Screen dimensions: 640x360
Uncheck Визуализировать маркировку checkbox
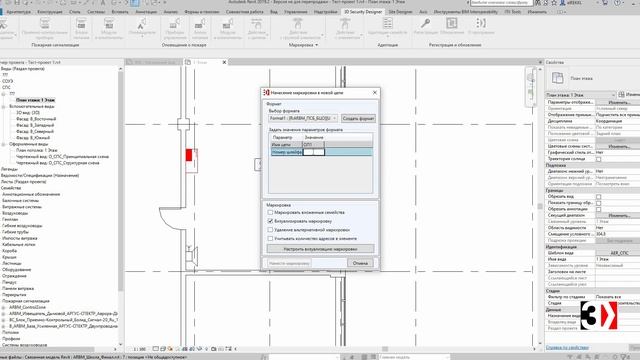[x=270, y=221]
